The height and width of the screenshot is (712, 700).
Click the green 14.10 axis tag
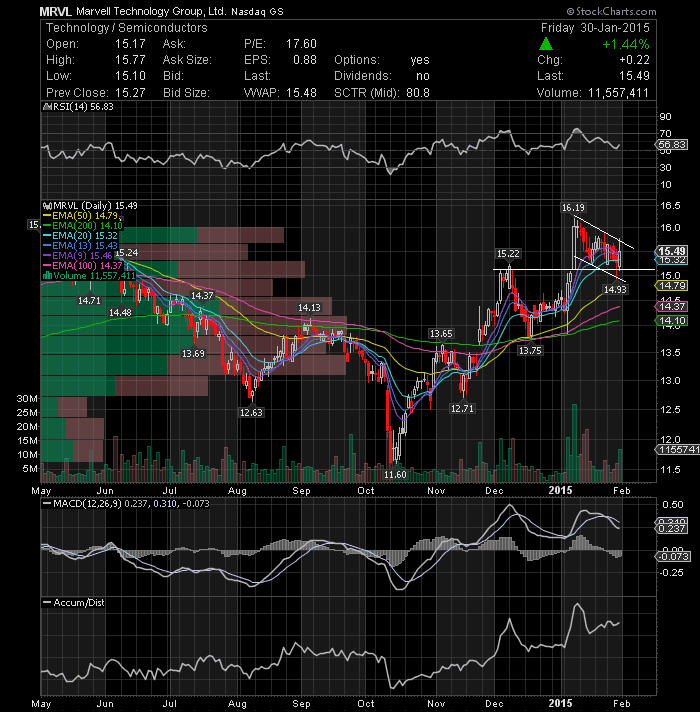pyautogui.click(x=672, y=321)
